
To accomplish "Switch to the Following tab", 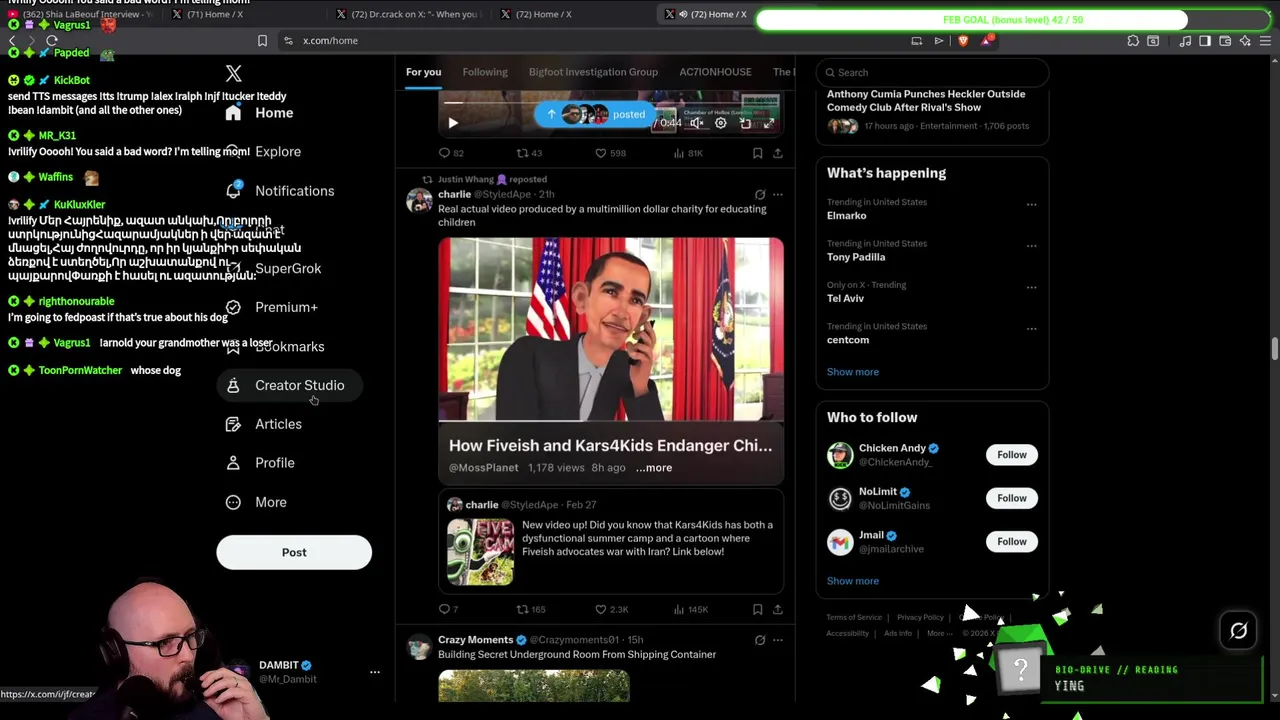I will [485, 72].
